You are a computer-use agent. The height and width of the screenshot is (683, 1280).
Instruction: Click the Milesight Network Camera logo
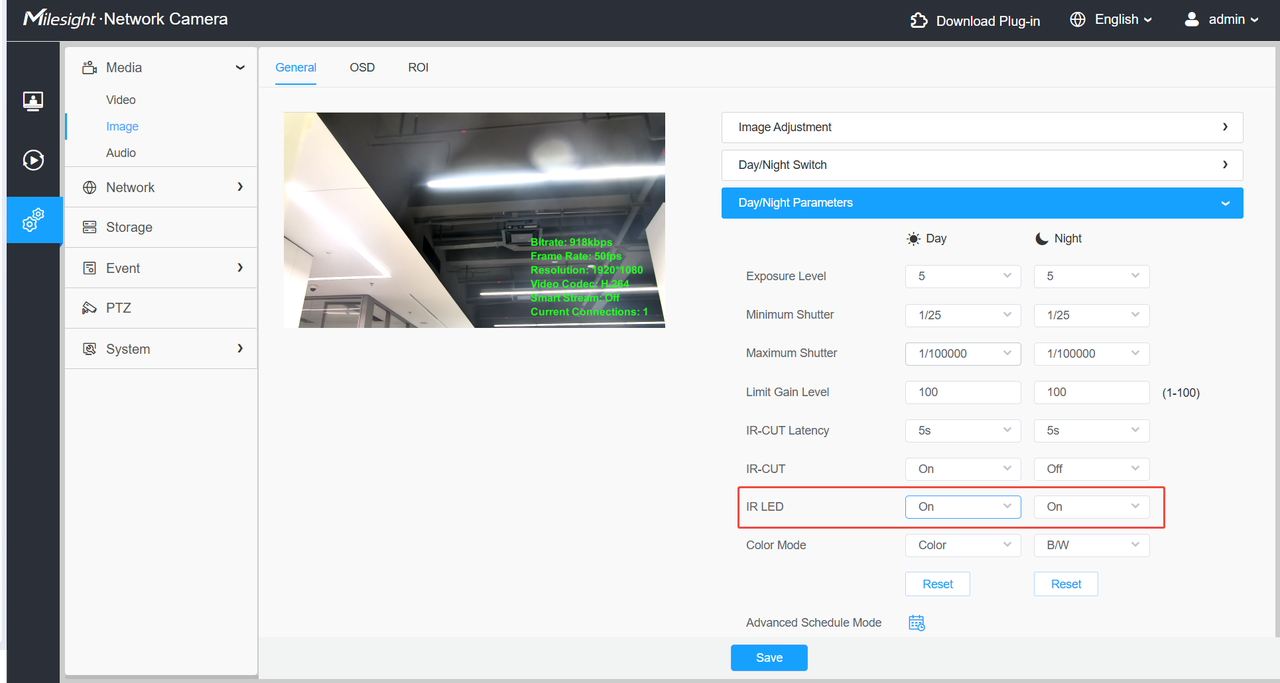(x=125, y=19)
